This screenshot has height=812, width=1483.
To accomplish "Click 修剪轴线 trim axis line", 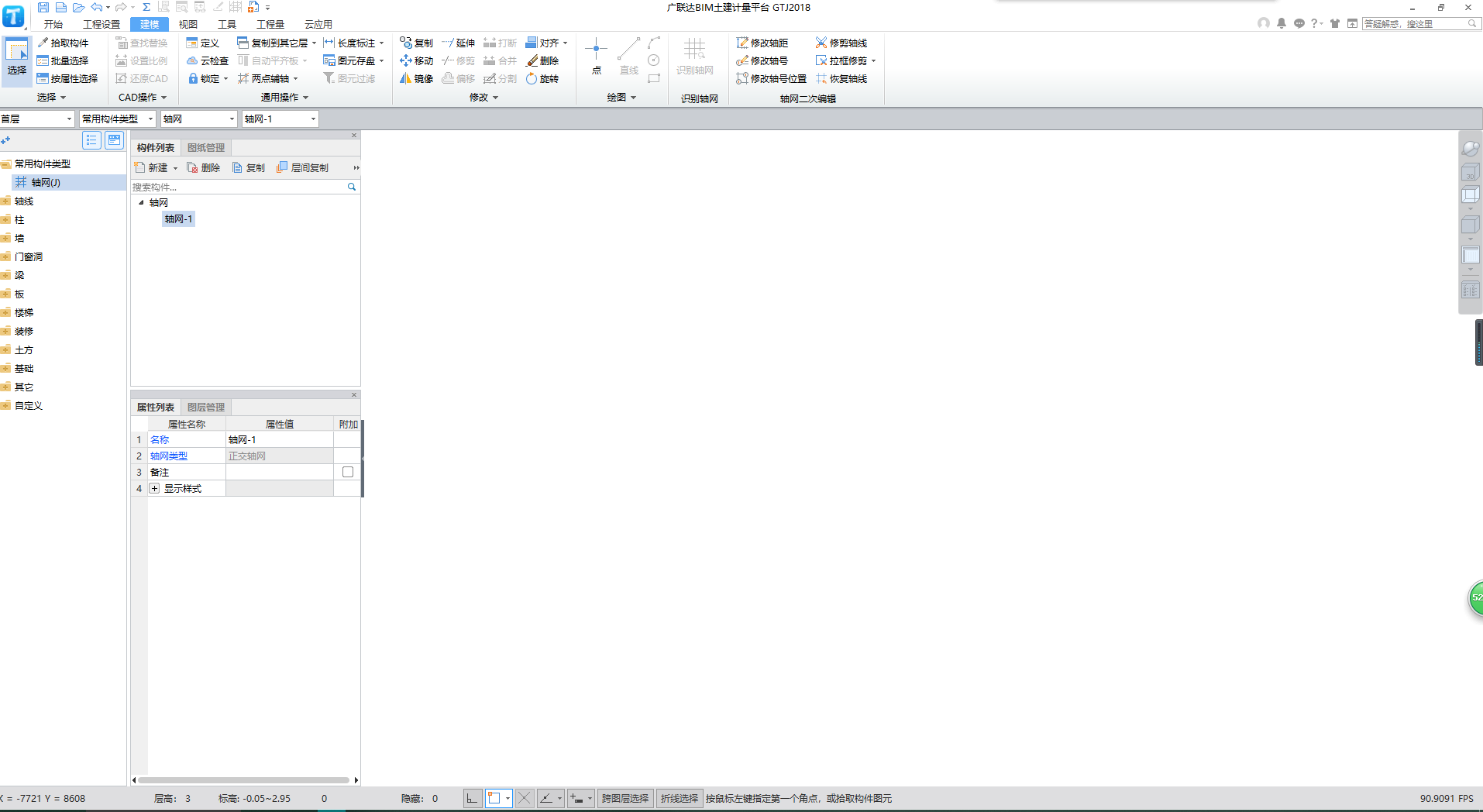I will coord(841,43).
